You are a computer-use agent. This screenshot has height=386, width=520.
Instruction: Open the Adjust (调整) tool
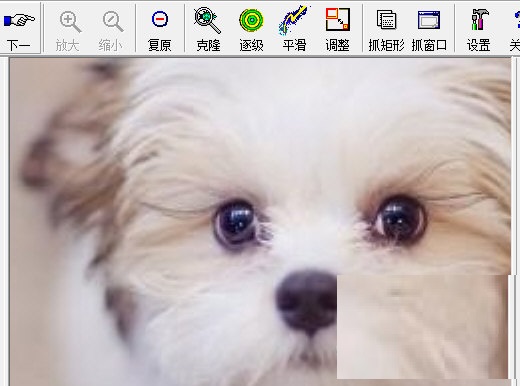coord(338,29)
